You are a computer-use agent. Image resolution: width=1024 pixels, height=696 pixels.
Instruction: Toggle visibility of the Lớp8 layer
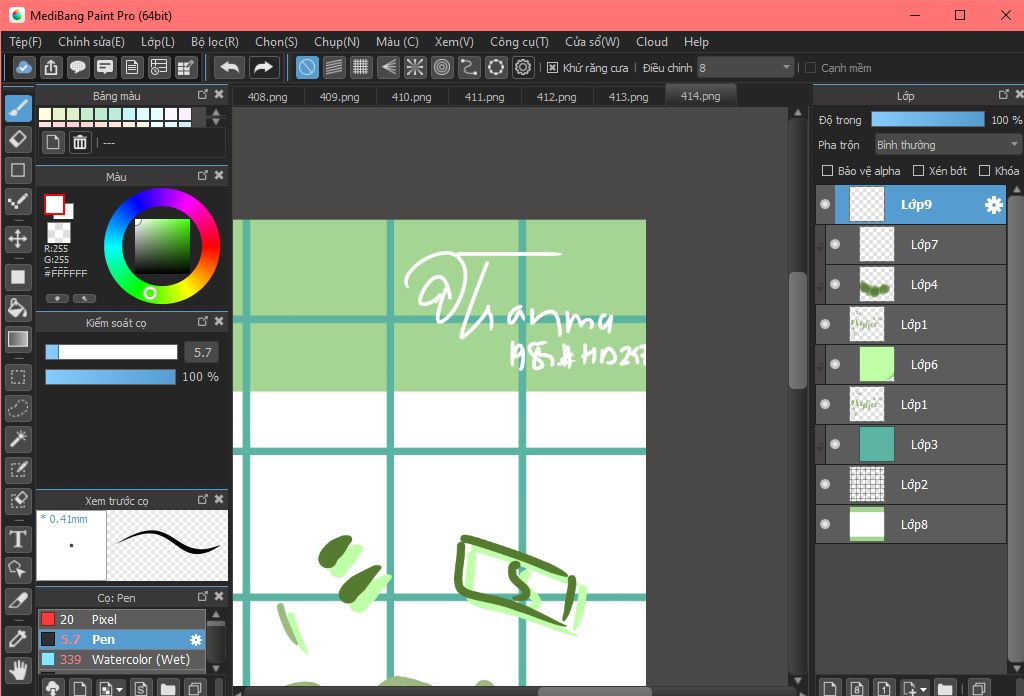click(x=825, y=524)
